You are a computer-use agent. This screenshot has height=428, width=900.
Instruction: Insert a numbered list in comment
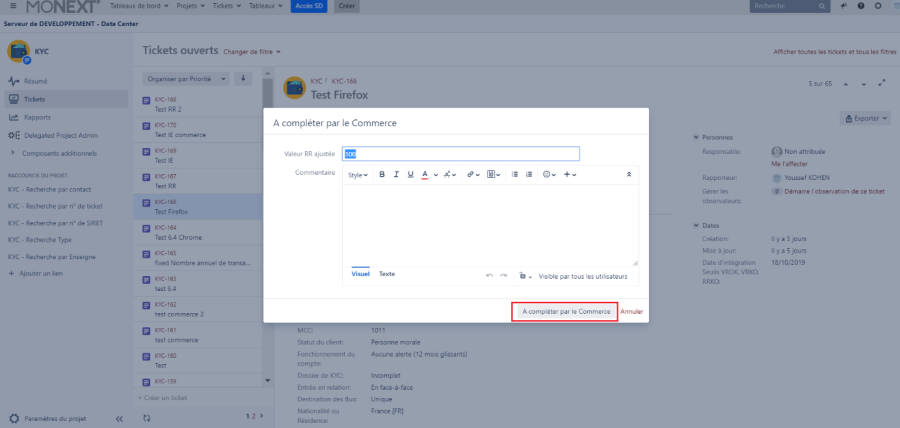point(529,174)
